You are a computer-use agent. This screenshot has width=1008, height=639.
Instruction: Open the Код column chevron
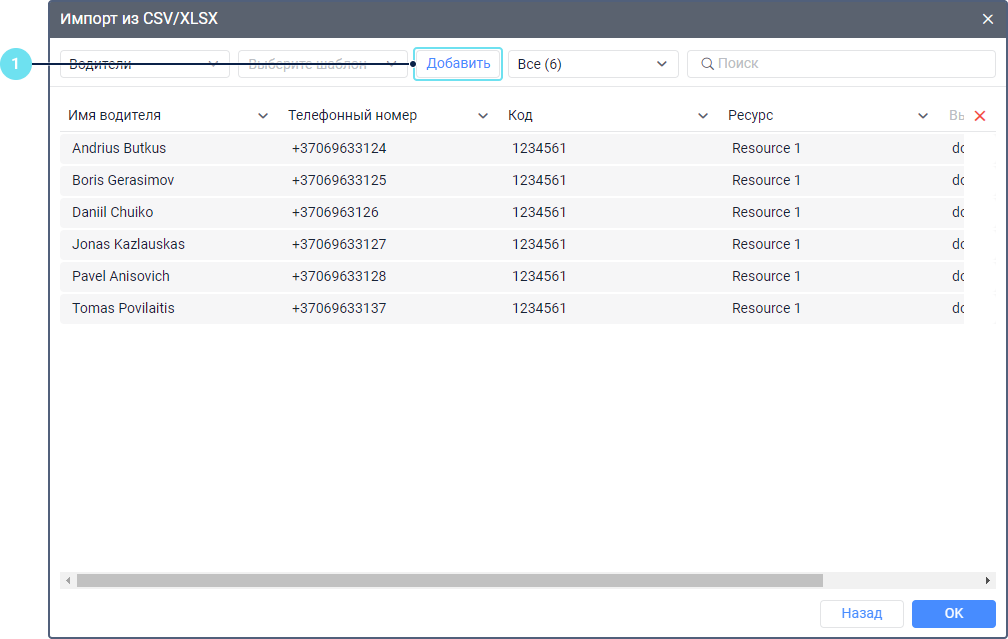[703, 116]
